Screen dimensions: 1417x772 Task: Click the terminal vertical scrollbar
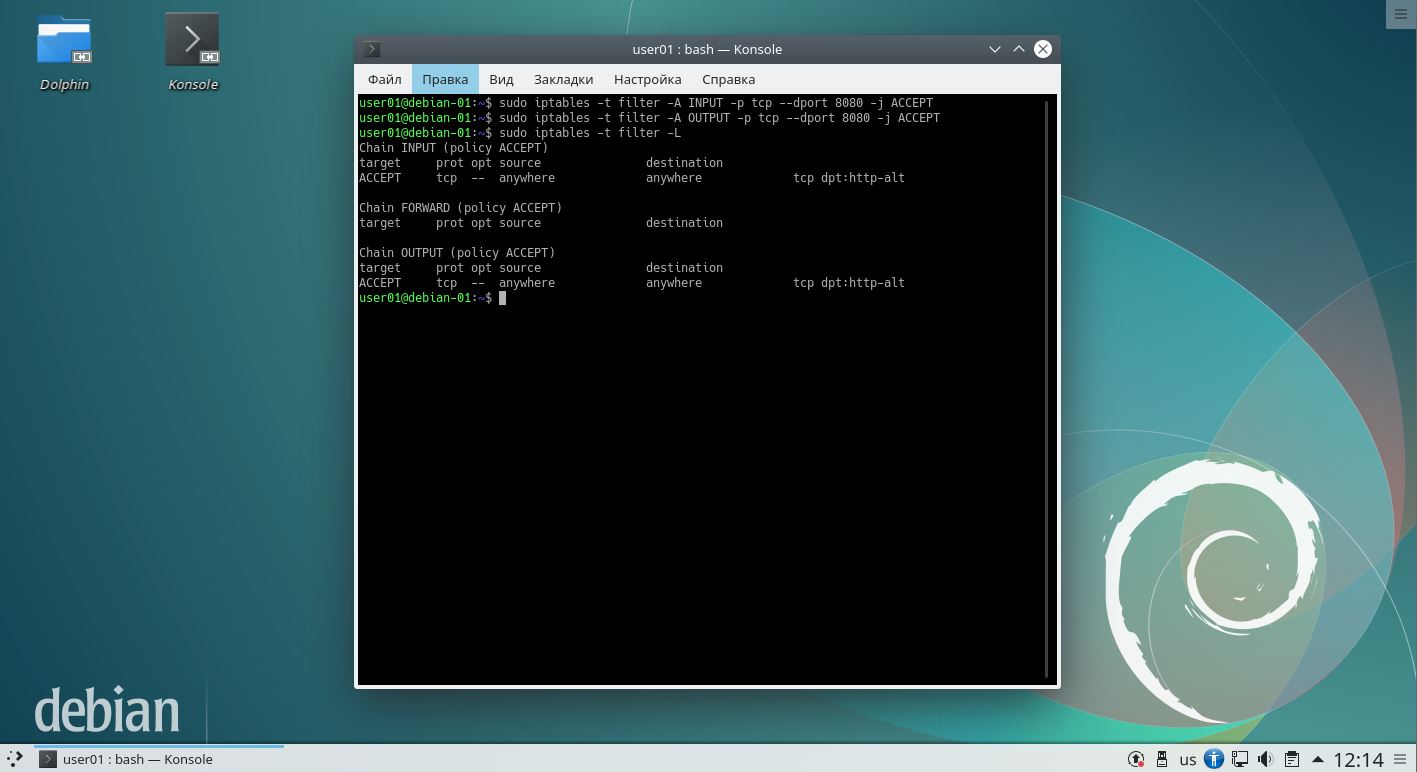coord(1046,390)
